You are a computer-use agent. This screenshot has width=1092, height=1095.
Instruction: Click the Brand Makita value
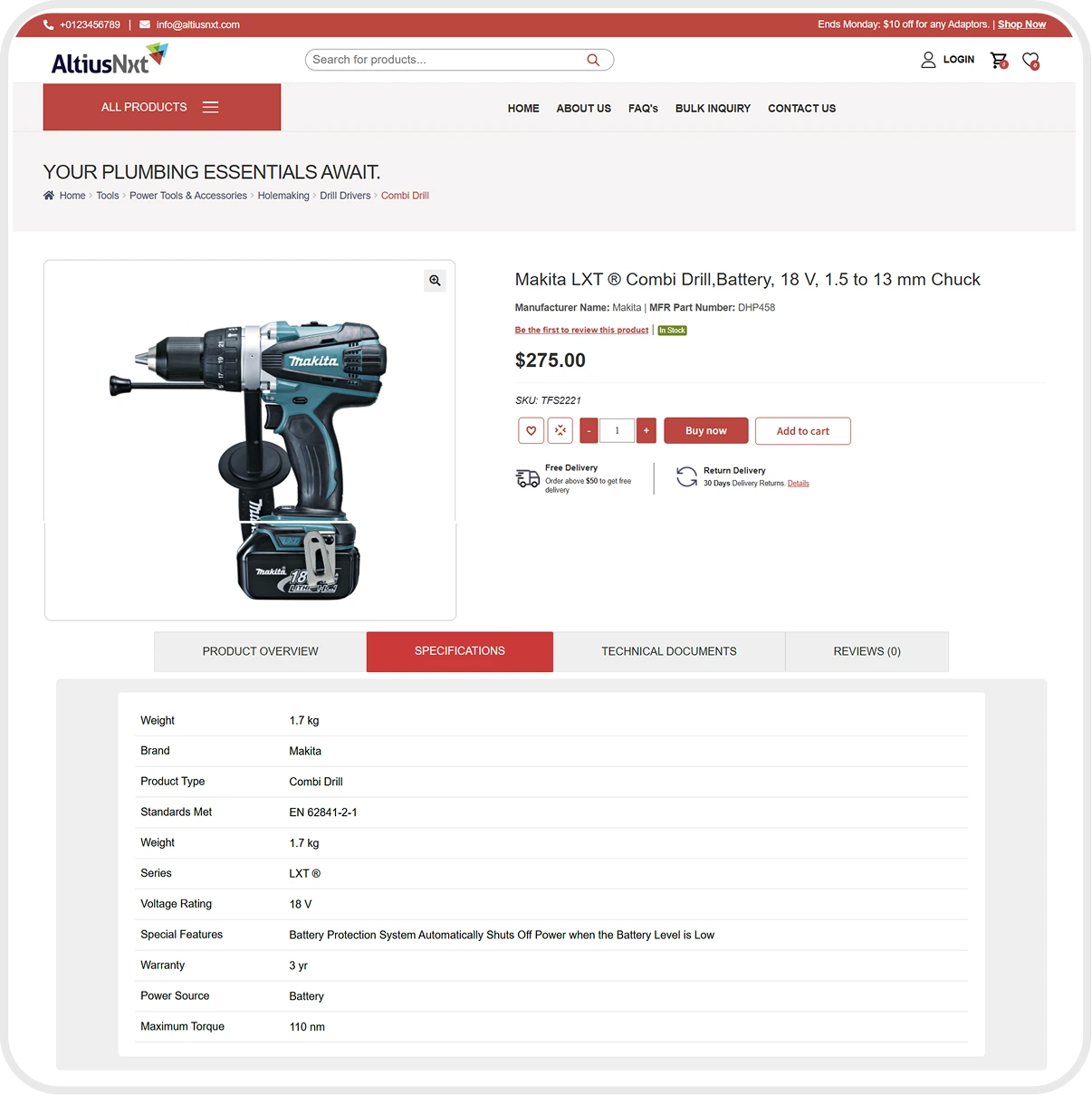tap(305, 751)
